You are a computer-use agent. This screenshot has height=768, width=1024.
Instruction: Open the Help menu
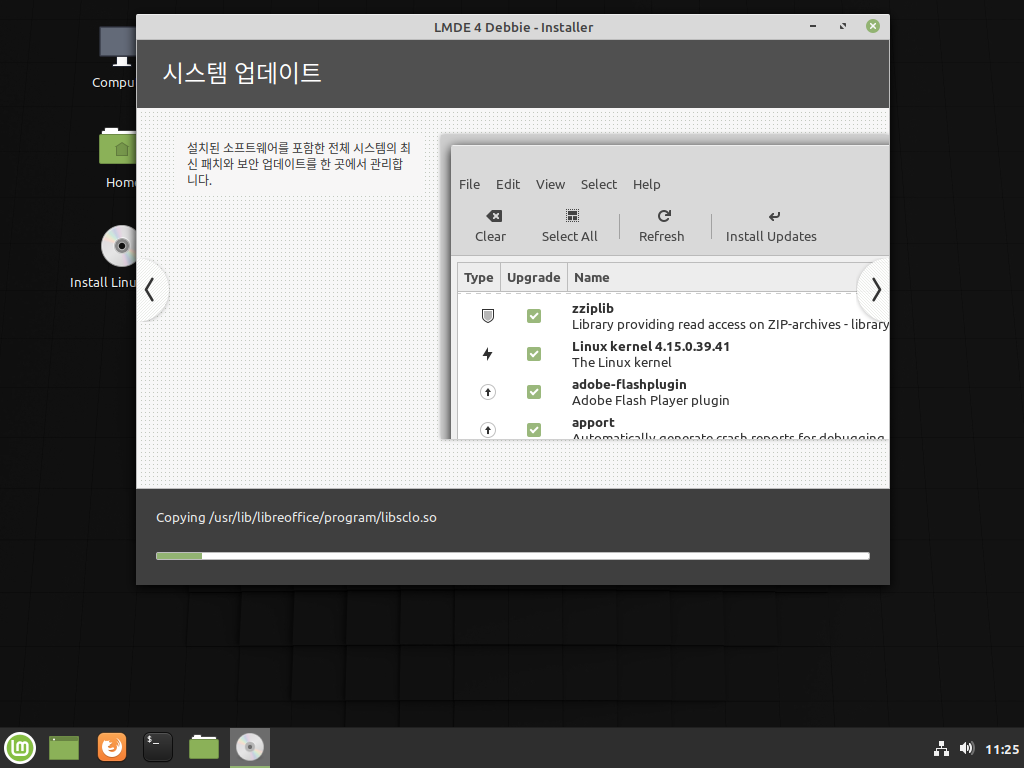647,184
